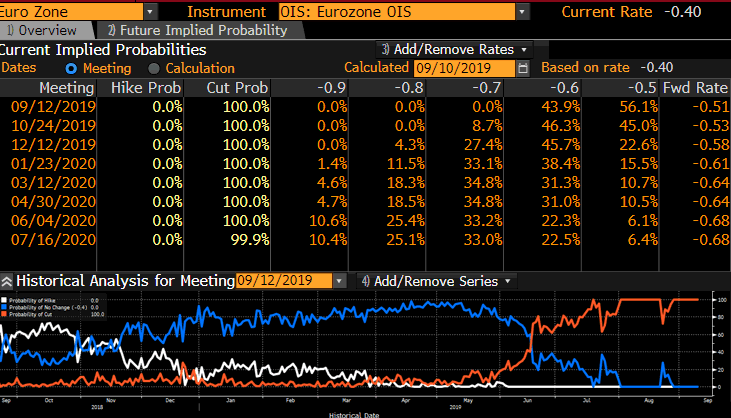Click the -0.58 forward rate value

tap(710, 145)
